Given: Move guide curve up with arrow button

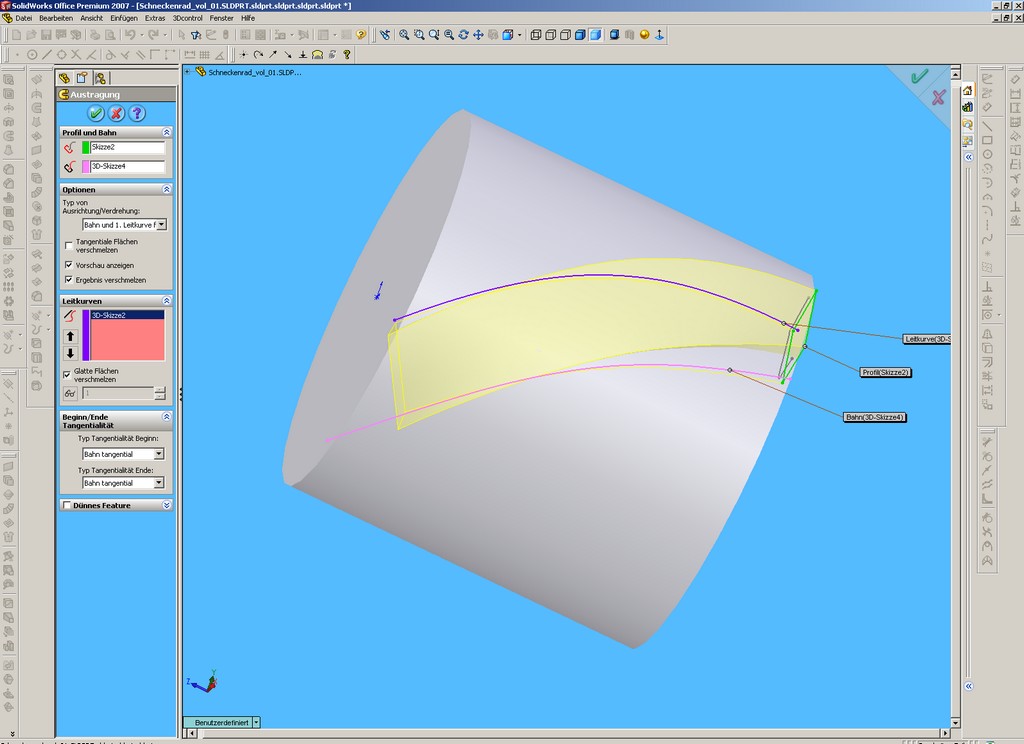Looking at the screenshot, I should [70, 336].
